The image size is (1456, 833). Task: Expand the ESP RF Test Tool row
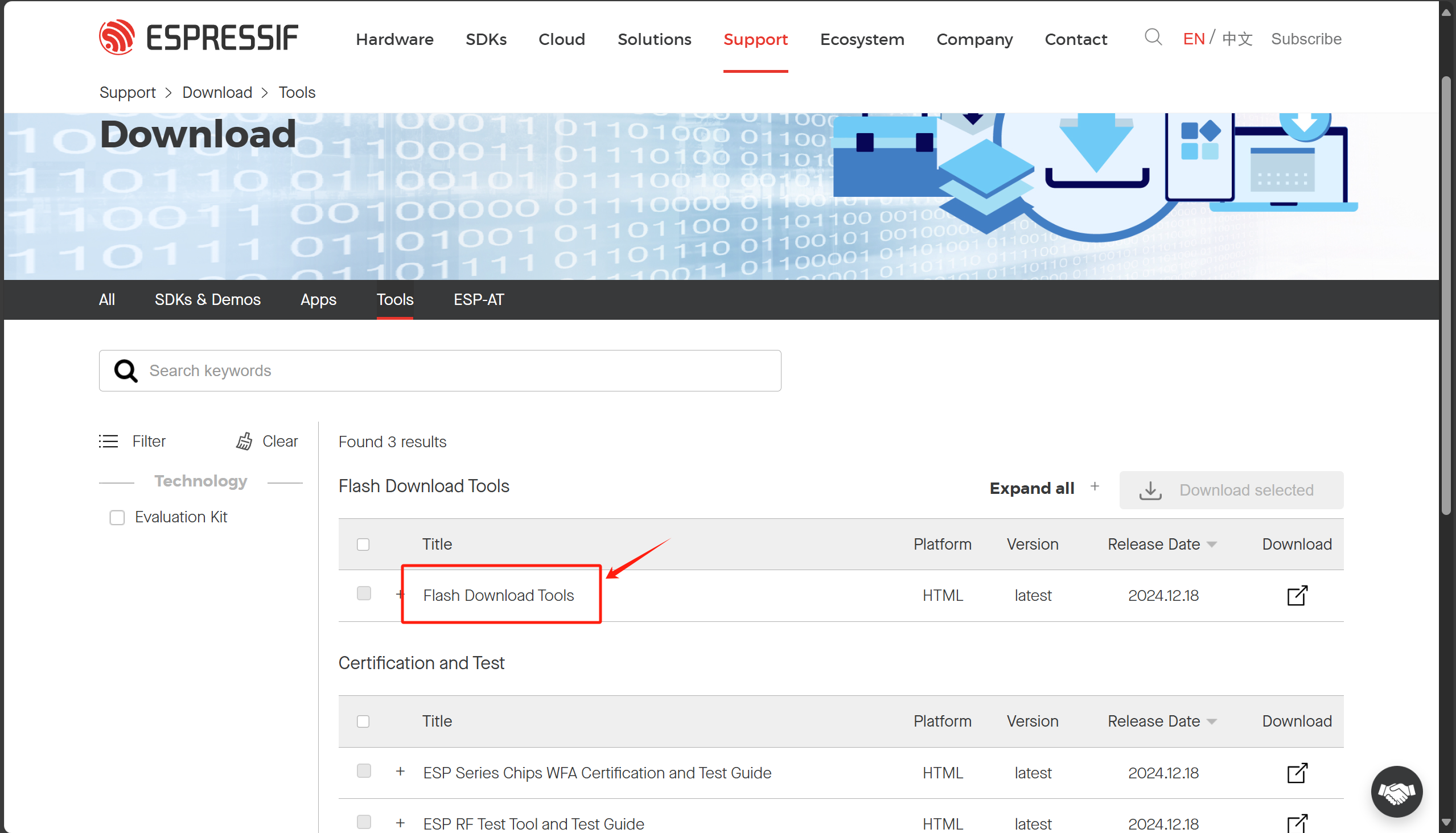click(400, 823)
